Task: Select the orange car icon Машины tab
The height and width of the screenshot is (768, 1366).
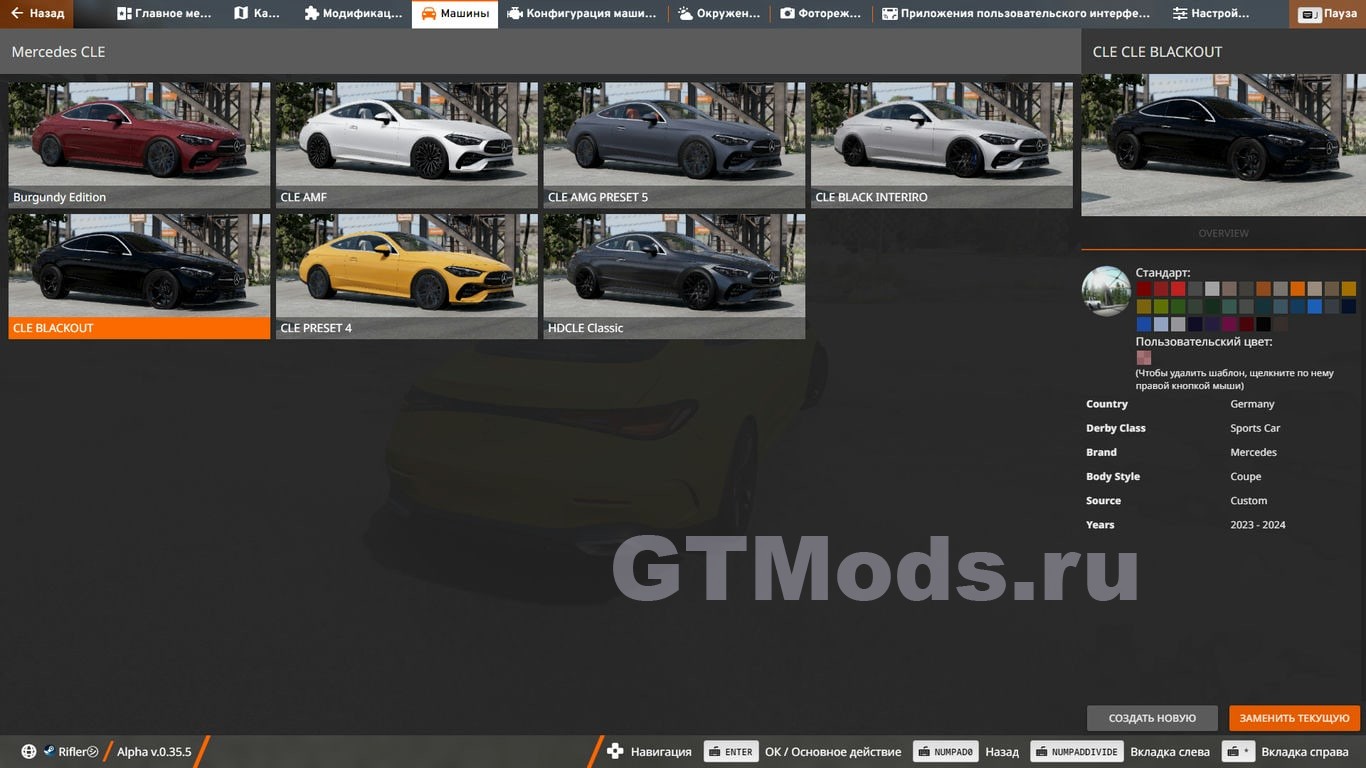Action: click(455, 14)
